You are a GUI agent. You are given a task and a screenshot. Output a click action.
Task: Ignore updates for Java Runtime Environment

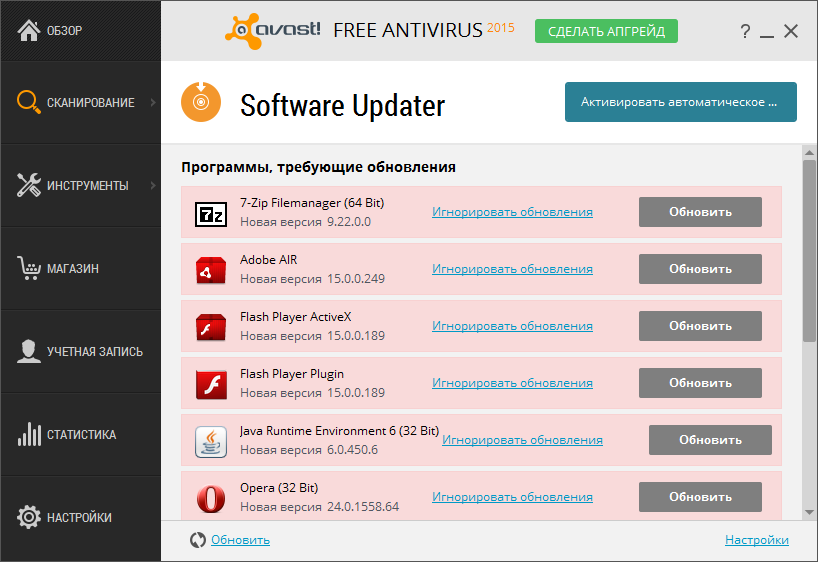click(x=522, y=440)
